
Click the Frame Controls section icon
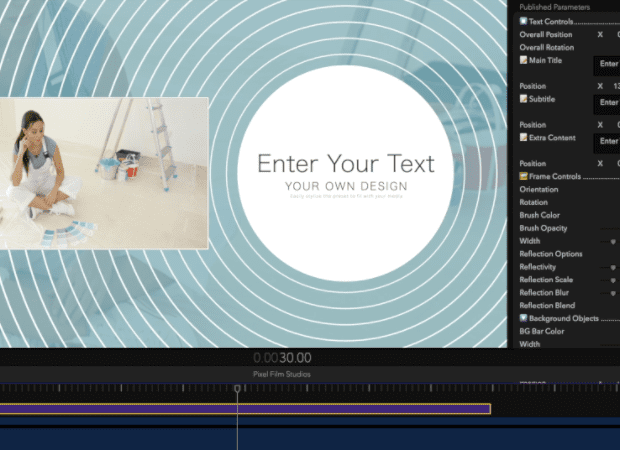[x=523, y=176]
